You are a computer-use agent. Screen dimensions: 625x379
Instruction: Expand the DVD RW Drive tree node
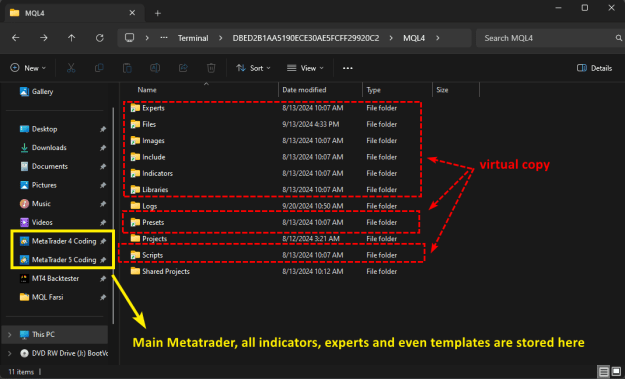coord(10,353)
